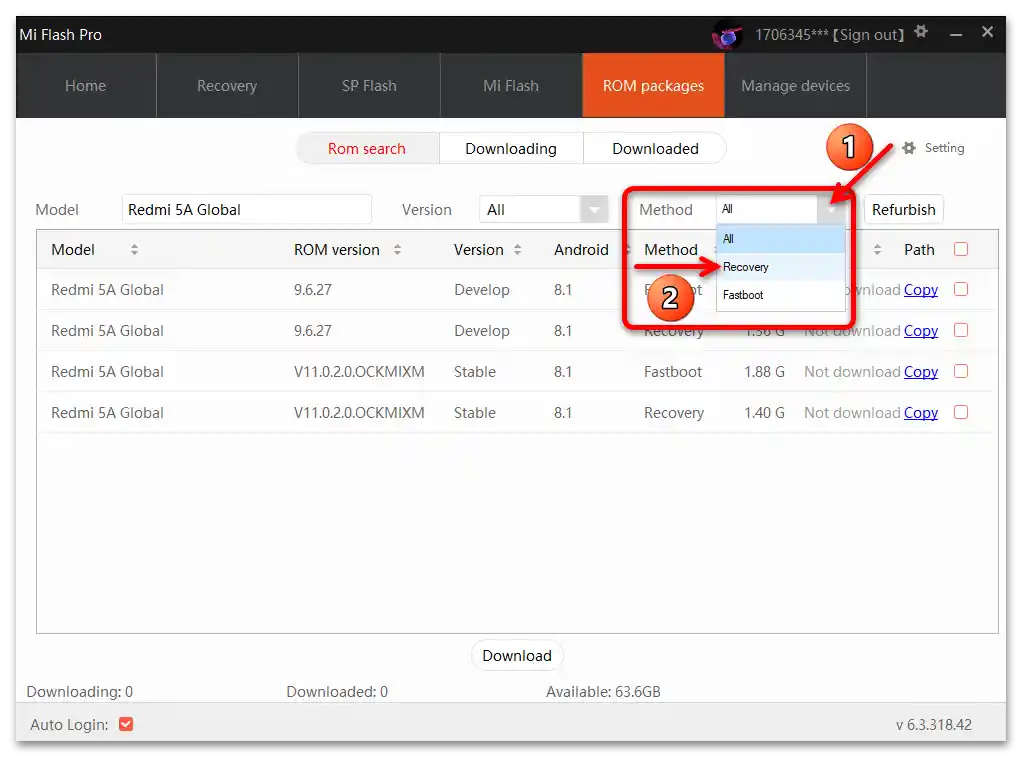1022x757 pixels.
Task: Copy link for 9.6.27 second row
Action: (920, 331)
